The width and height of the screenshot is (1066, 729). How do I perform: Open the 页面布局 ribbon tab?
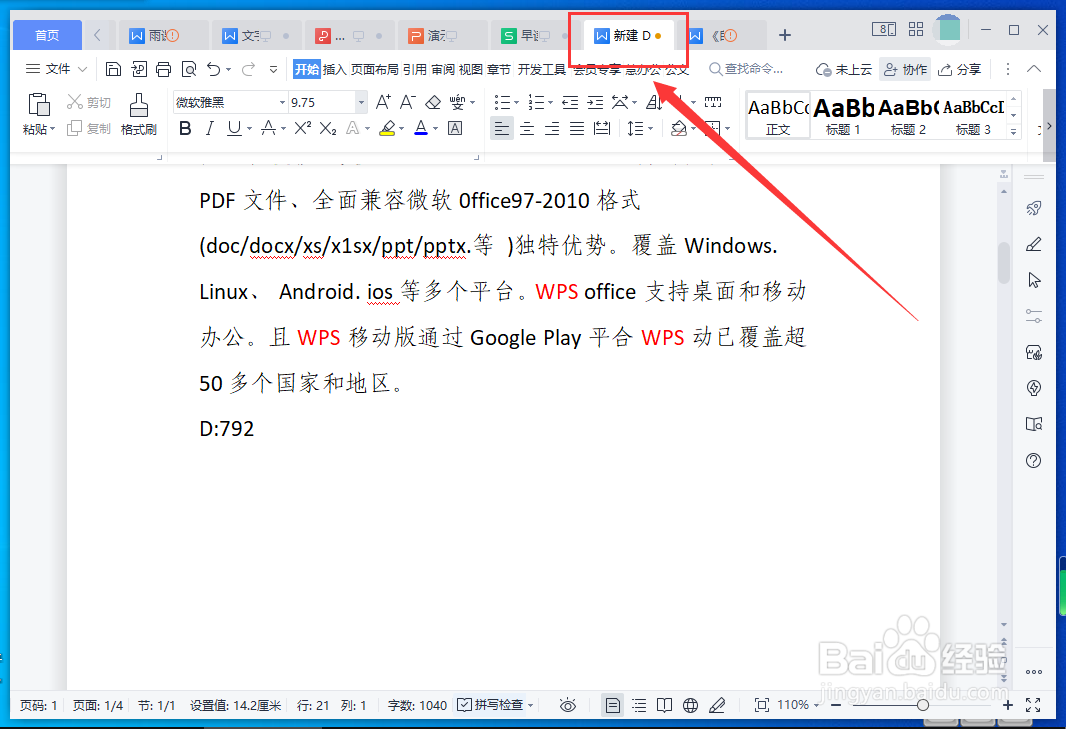pyautogui.click(x=375, y=69)
